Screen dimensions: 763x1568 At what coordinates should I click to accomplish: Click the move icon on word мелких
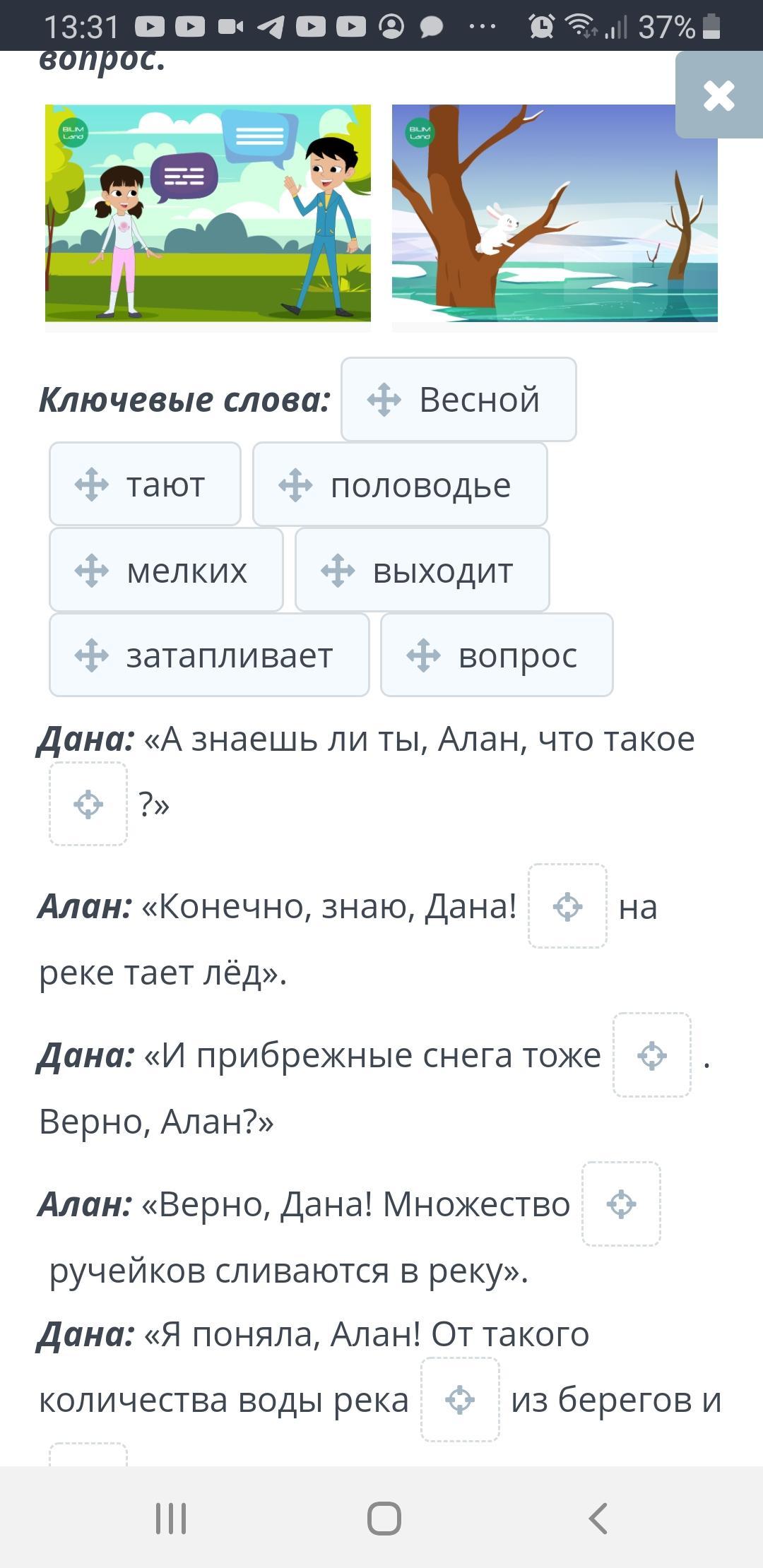[x=92, y=571]
